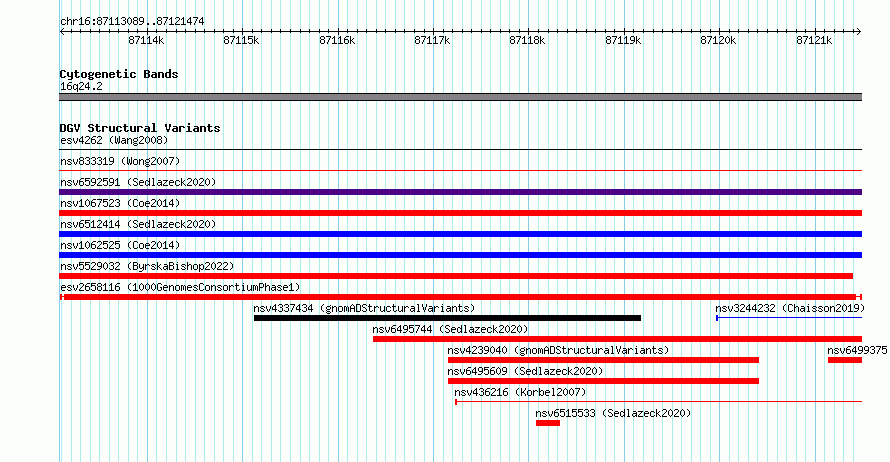Open the nsv1062525 (Coe2014) variant label
This screenshot has width=890, height=462.
[120, 245]
